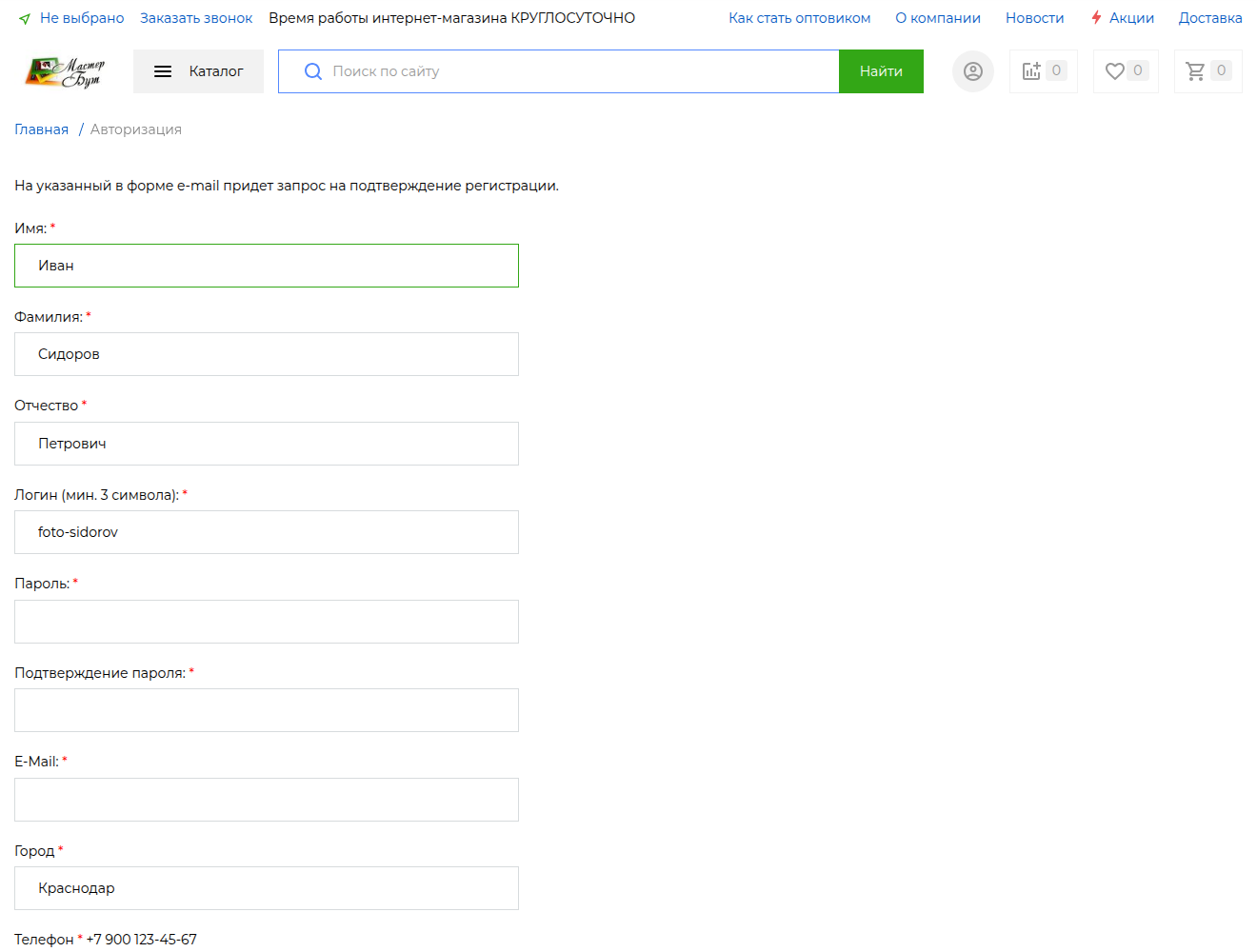
Task: Click the Время работы интернет-магазина КРУГЛОСУТОЧНО text
Action: pyautogui.click(x=451, y=18)
